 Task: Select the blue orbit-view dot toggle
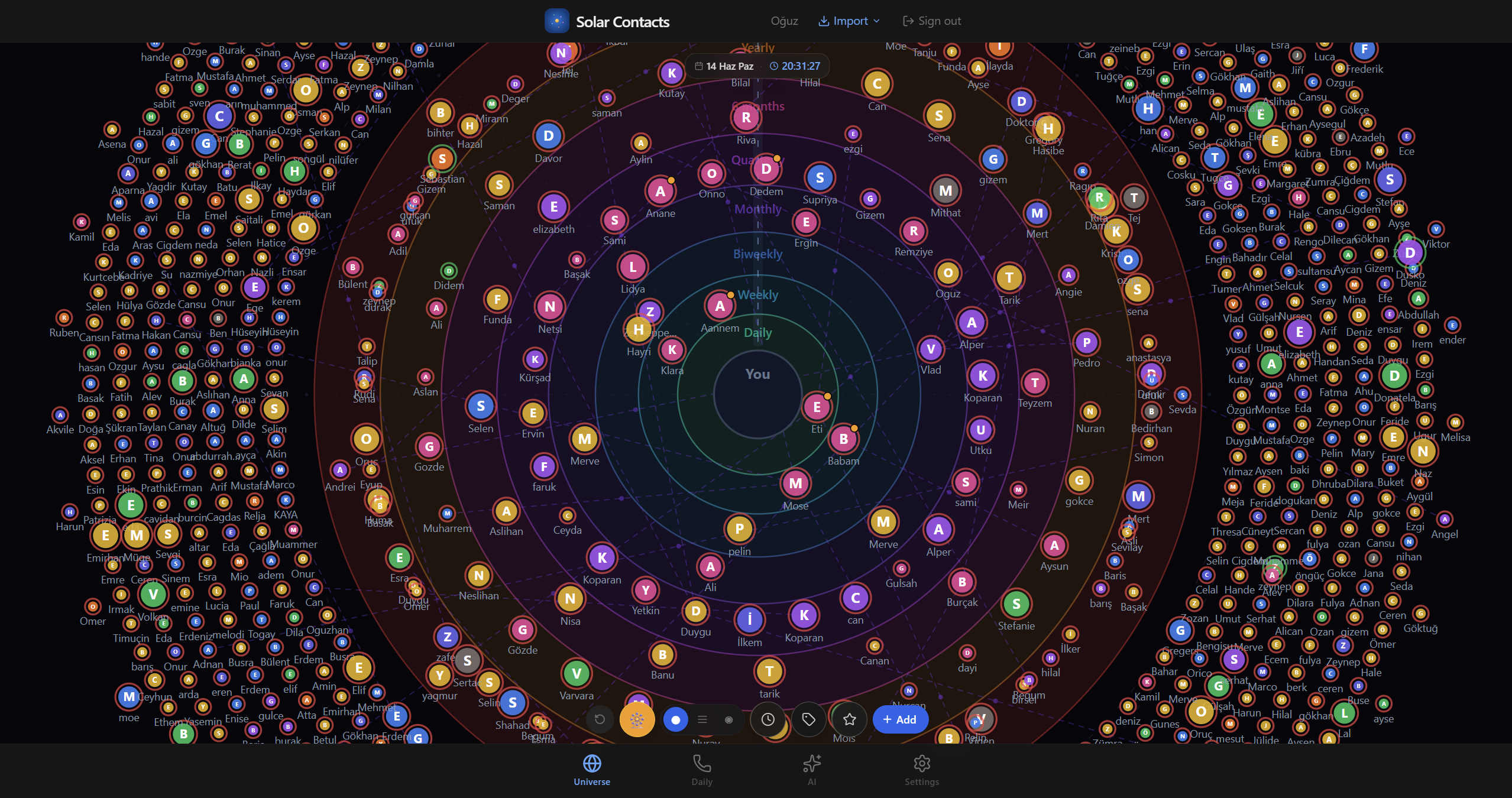(675, 719)
